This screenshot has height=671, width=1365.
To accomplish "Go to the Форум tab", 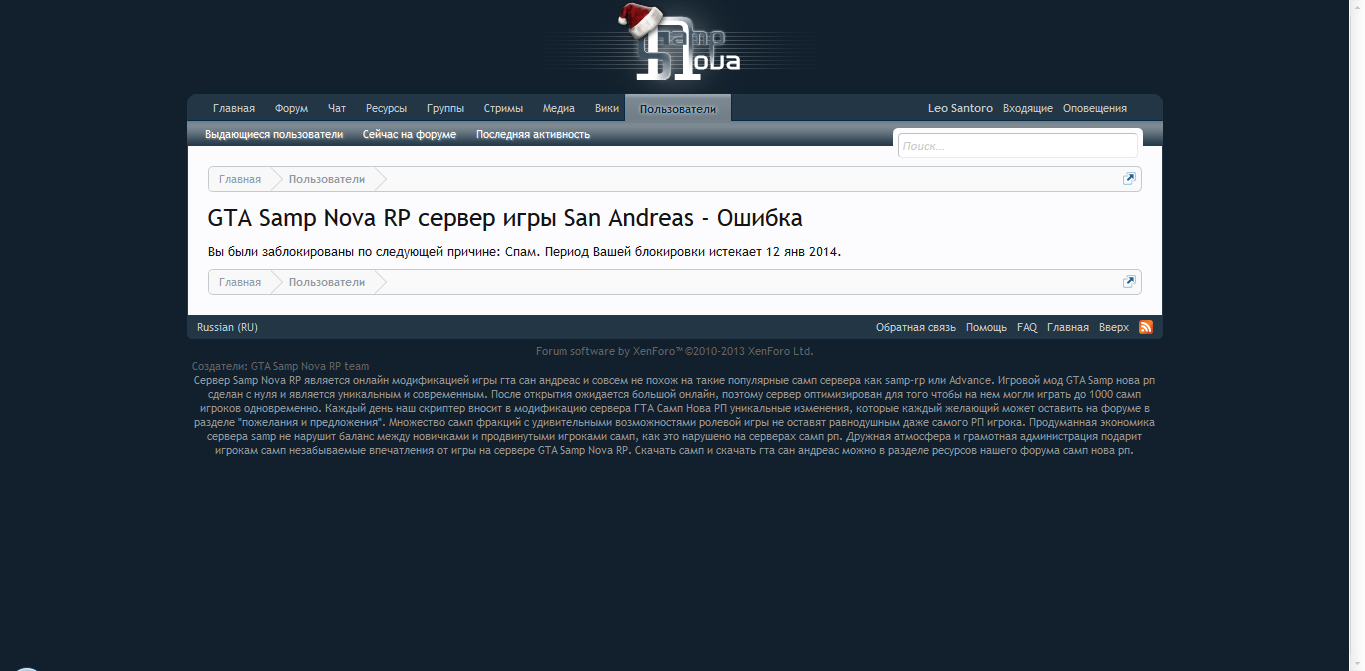I will [x=291, y=108].
